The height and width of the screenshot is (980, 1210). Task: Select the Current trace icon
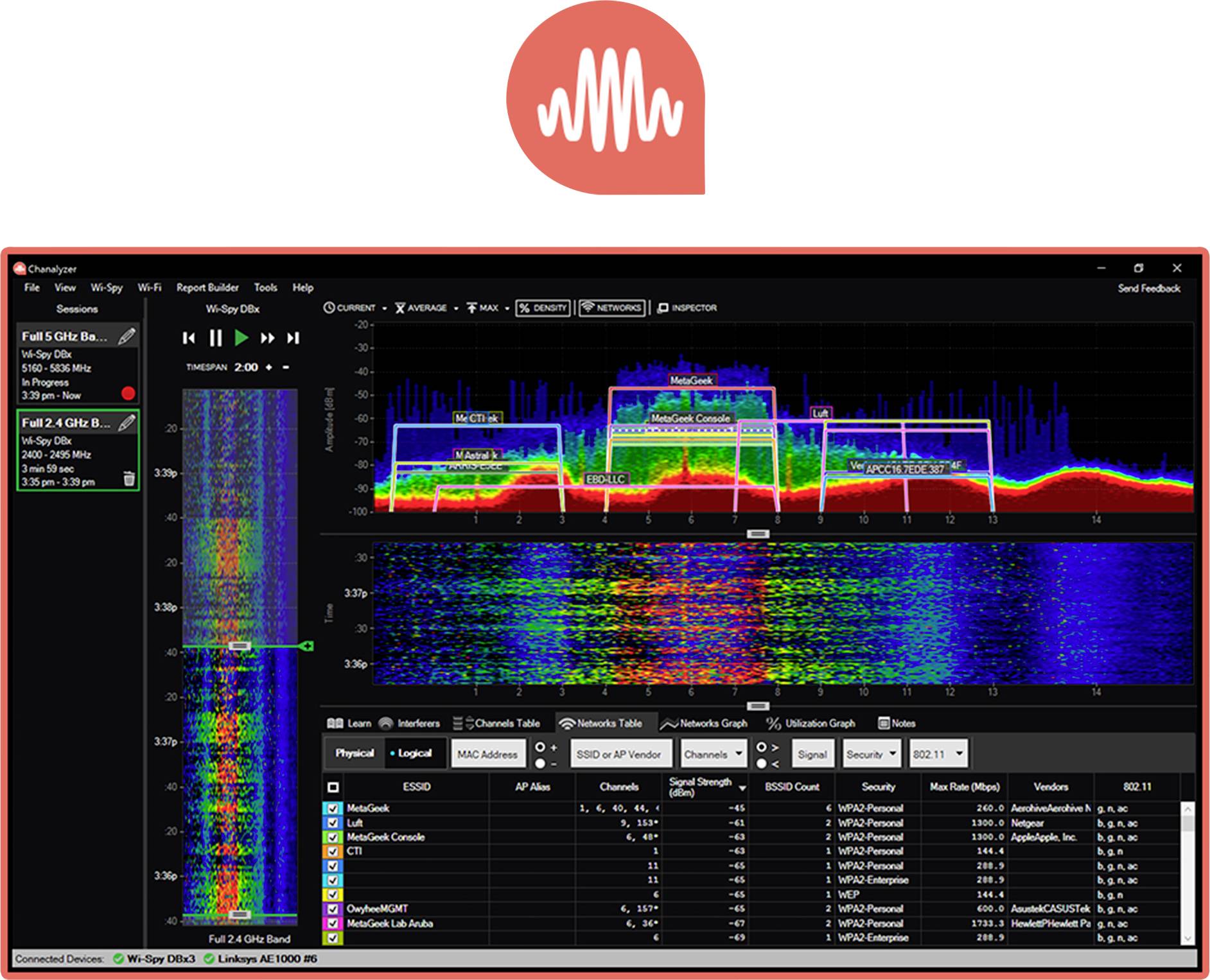(x=329, y=308)
